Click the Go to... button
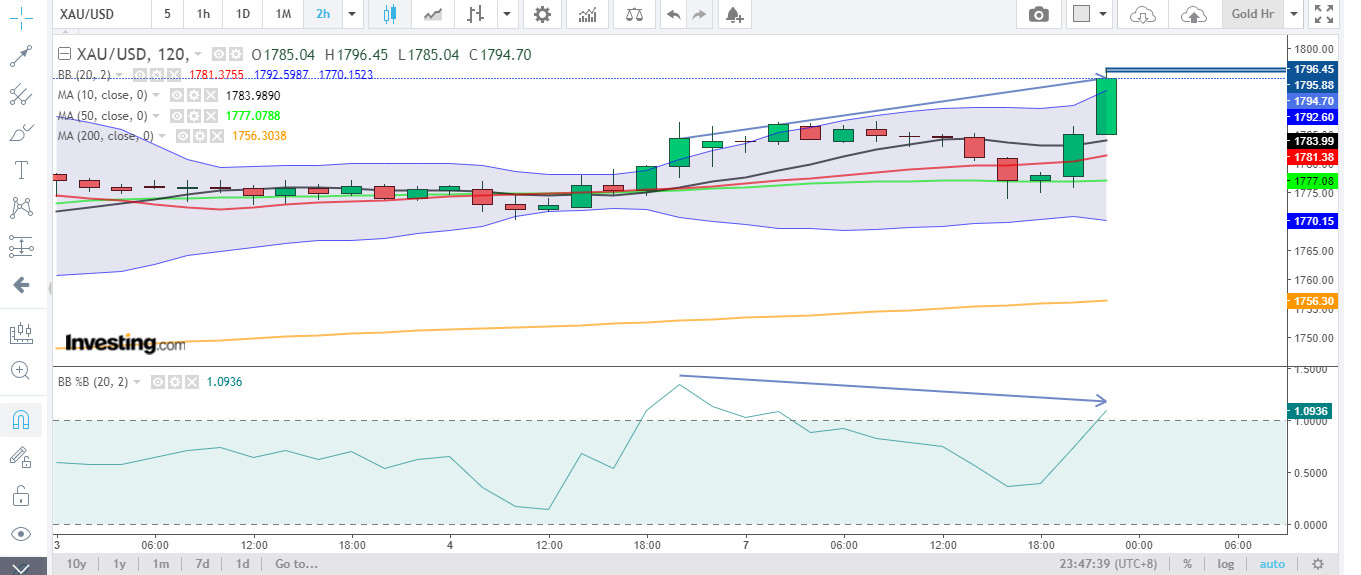 296,564
